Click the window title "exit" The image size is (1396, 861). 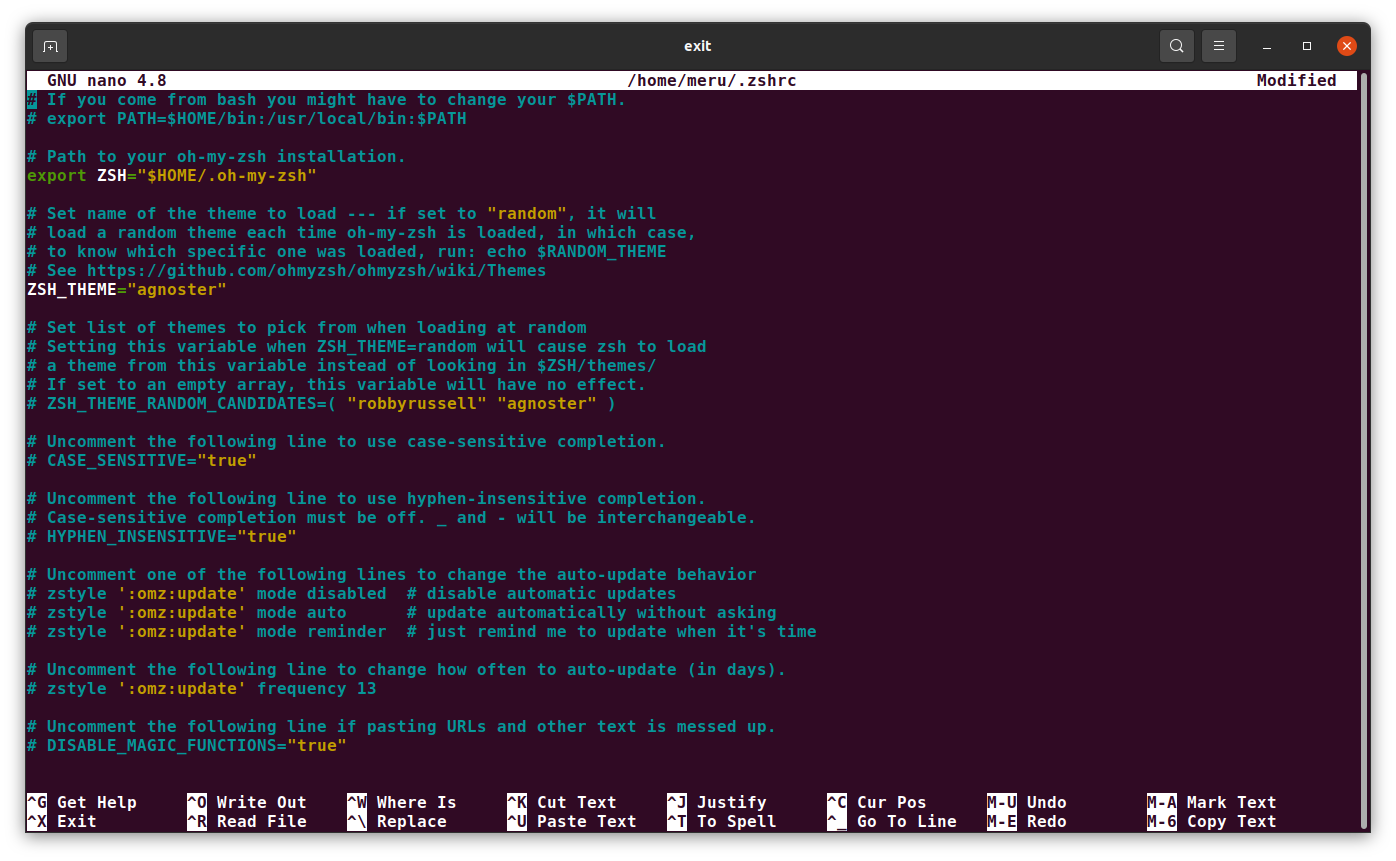coord(697,46)
